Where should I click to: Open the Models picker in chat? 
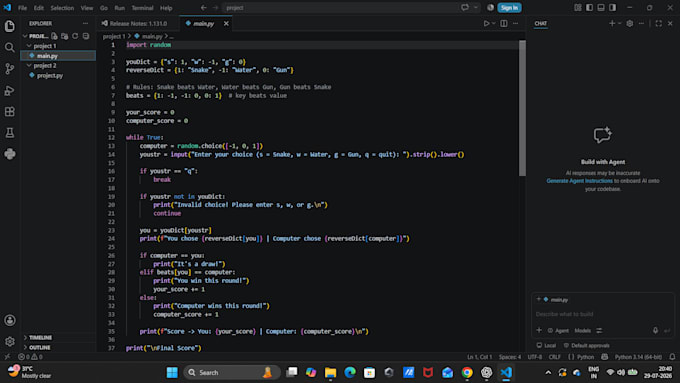tap(582, 331)
